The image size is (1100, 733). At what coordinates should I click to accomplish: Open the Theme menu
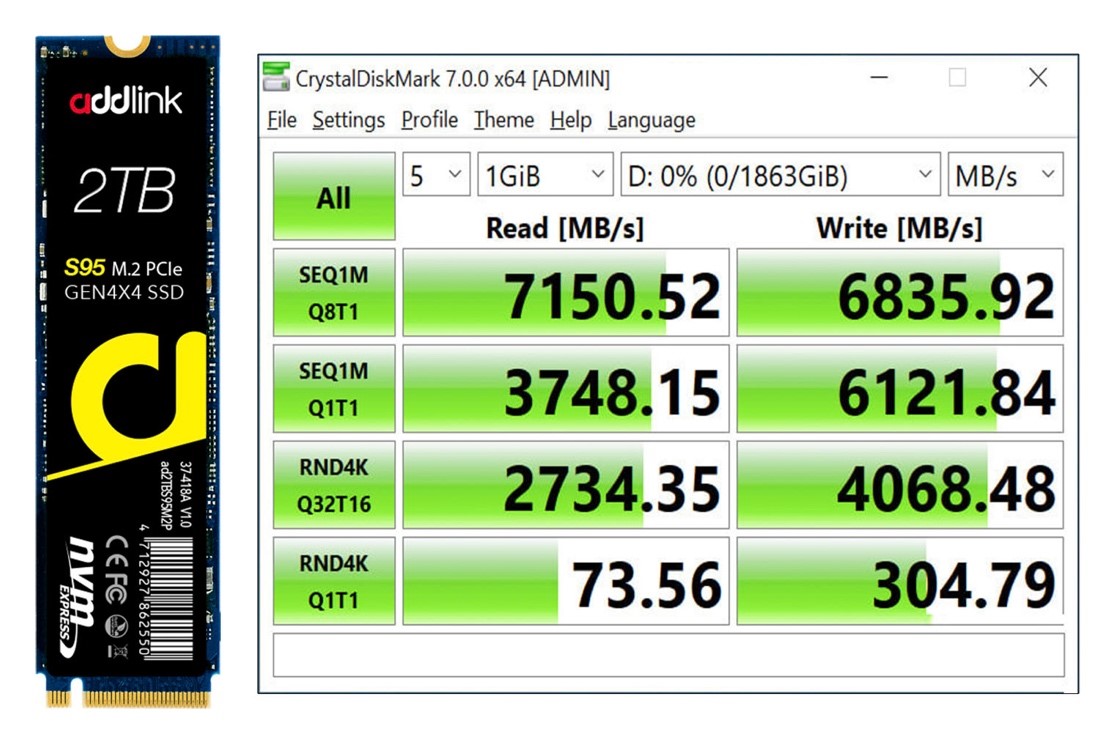(503, 120)
